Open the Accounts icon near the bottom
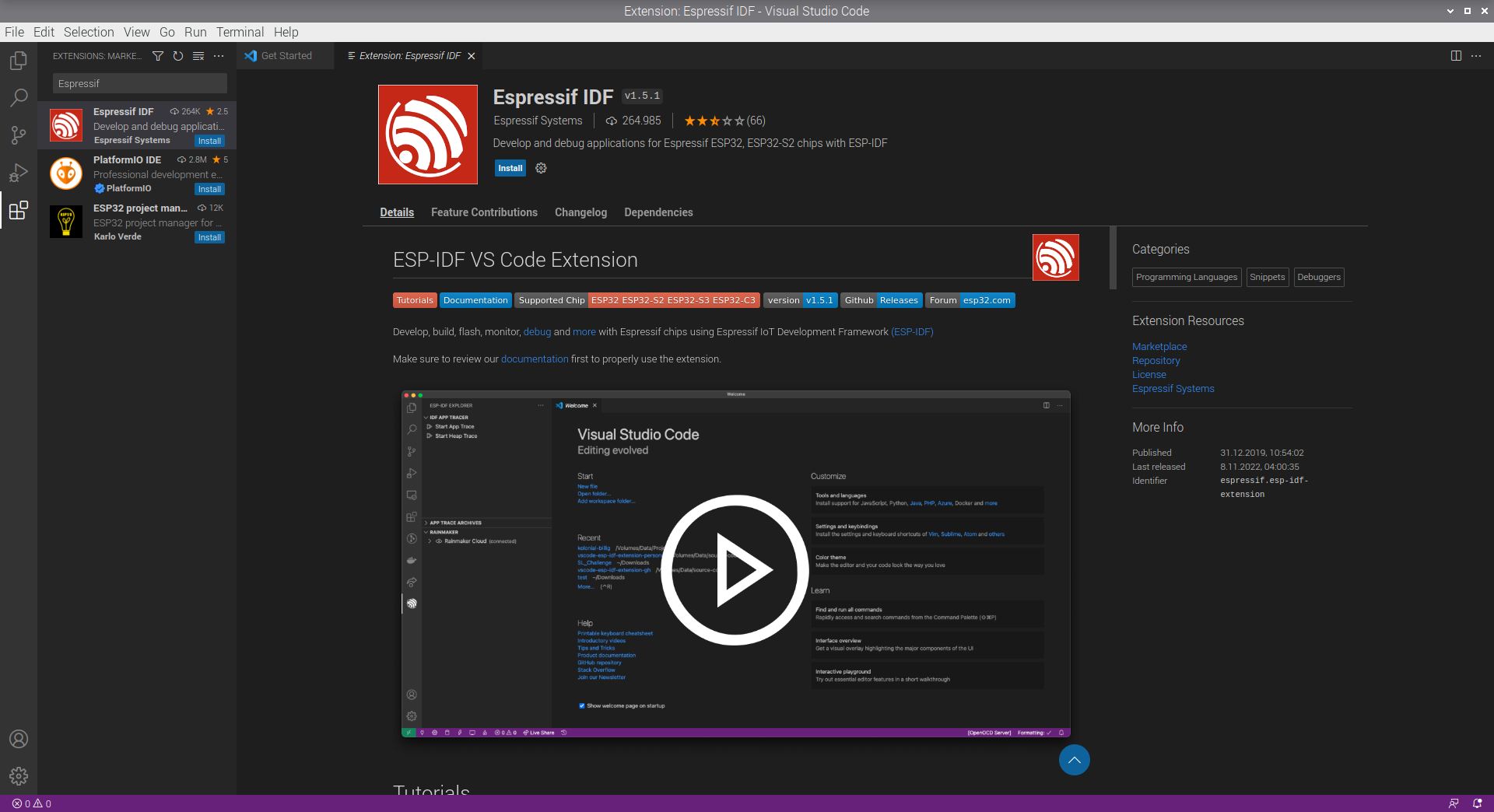The width and height of the screenshot is (1494, 812). [18, 739]
